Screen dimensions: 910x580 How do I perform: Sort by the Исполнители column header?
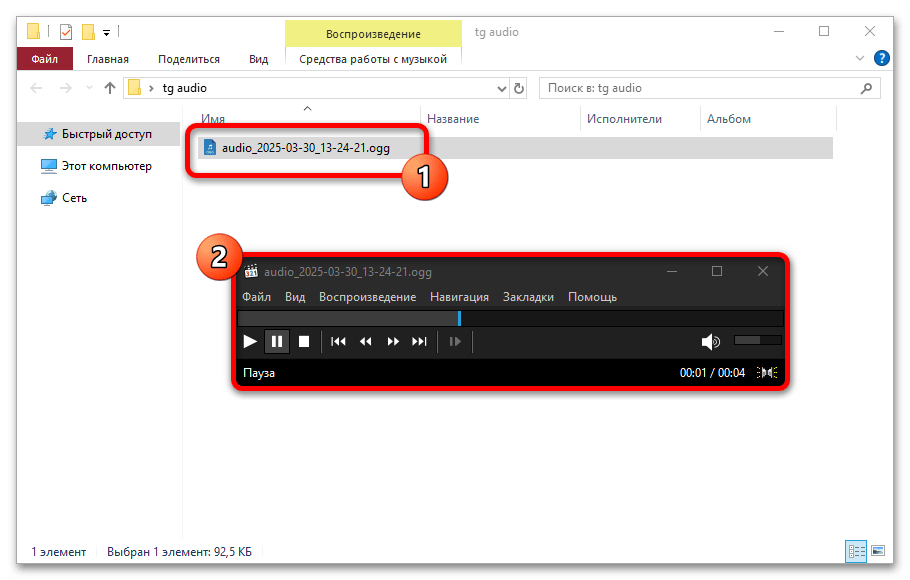[x=624, y=118]
